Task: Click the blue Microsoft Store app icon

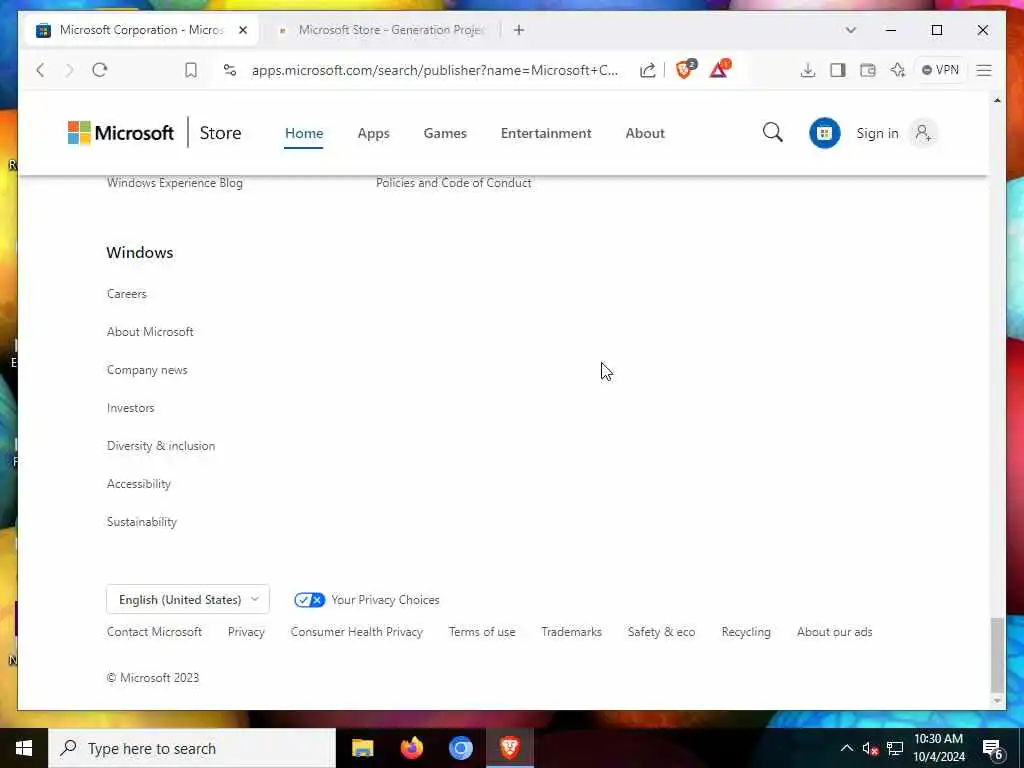Action: [x=825, y=133]
